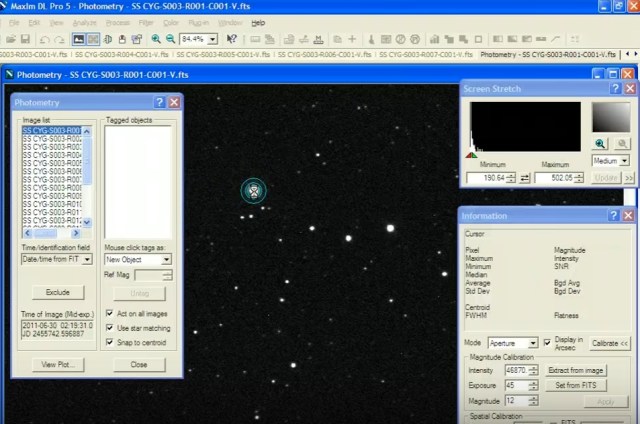Click the Magnitude value input field
Viewport: 640px width, 424px height.
coord(517,399)
